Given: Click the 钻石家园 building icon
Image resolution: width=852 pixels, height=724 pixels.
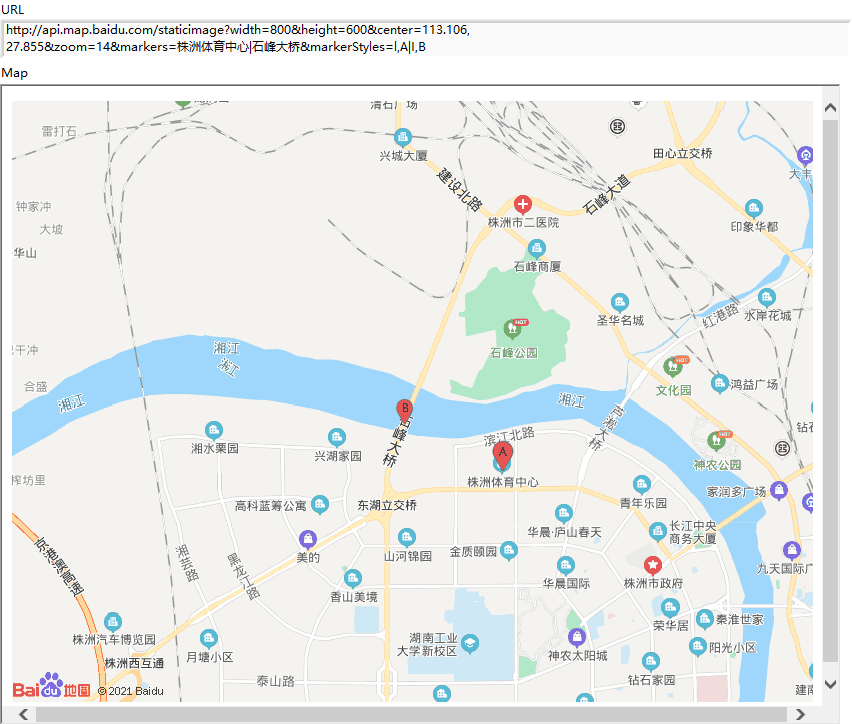Looking at the screenshot, I should point(650,662).
